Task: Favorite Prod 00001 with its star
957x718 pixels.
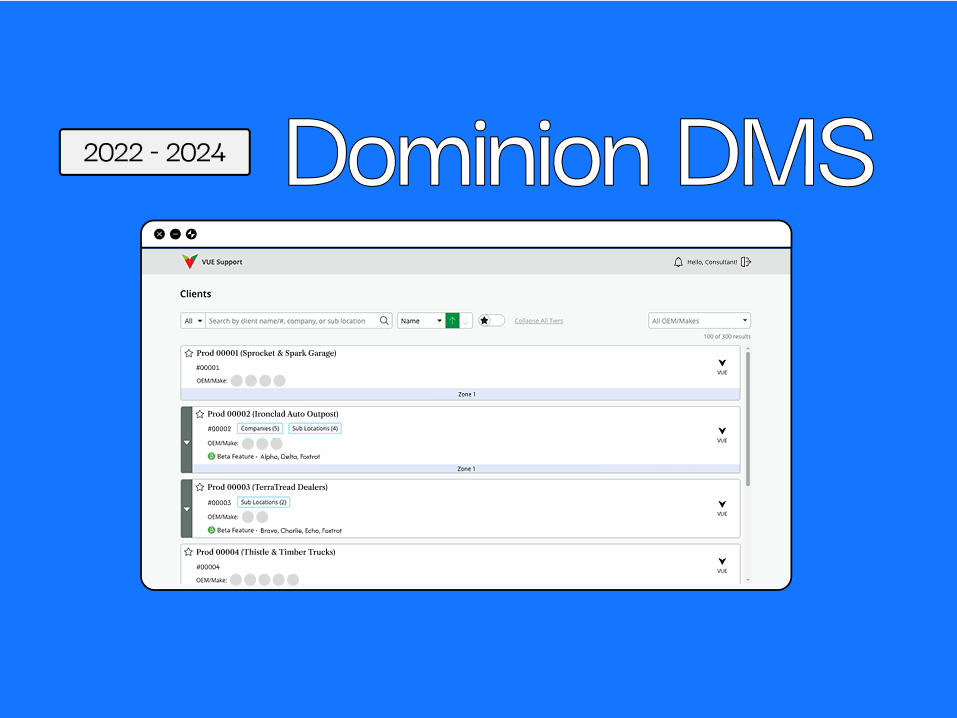Action: point(189,353)
